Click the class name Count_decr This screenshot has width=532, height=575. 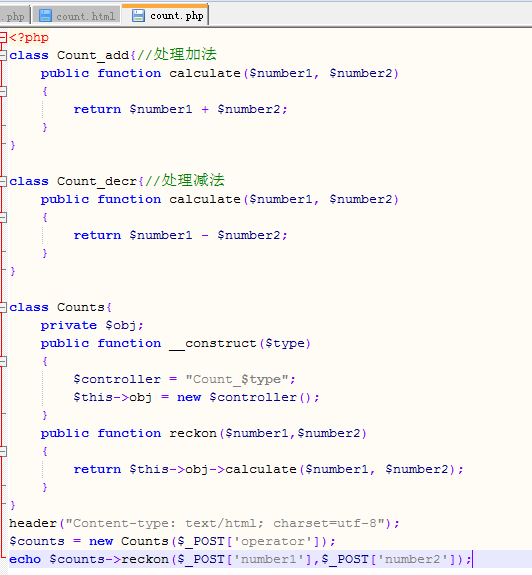pyautogui.click(x=97, y=181)
